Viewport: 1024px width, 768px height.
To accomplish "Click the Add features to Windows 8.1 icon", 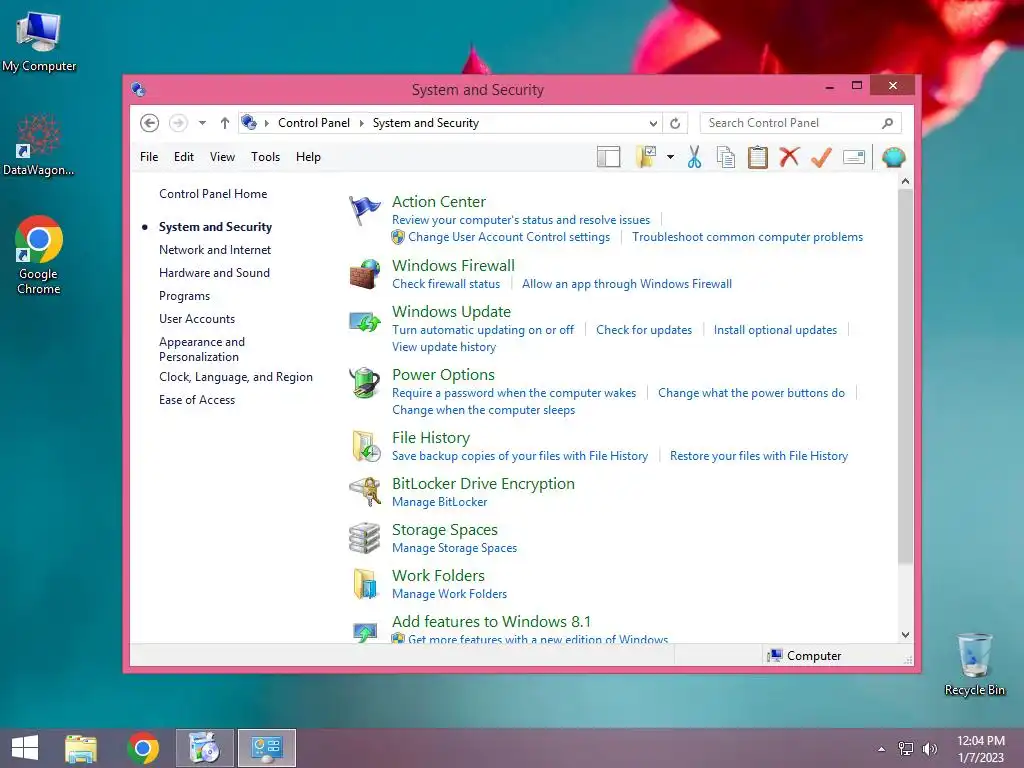I will coord(364,632).
